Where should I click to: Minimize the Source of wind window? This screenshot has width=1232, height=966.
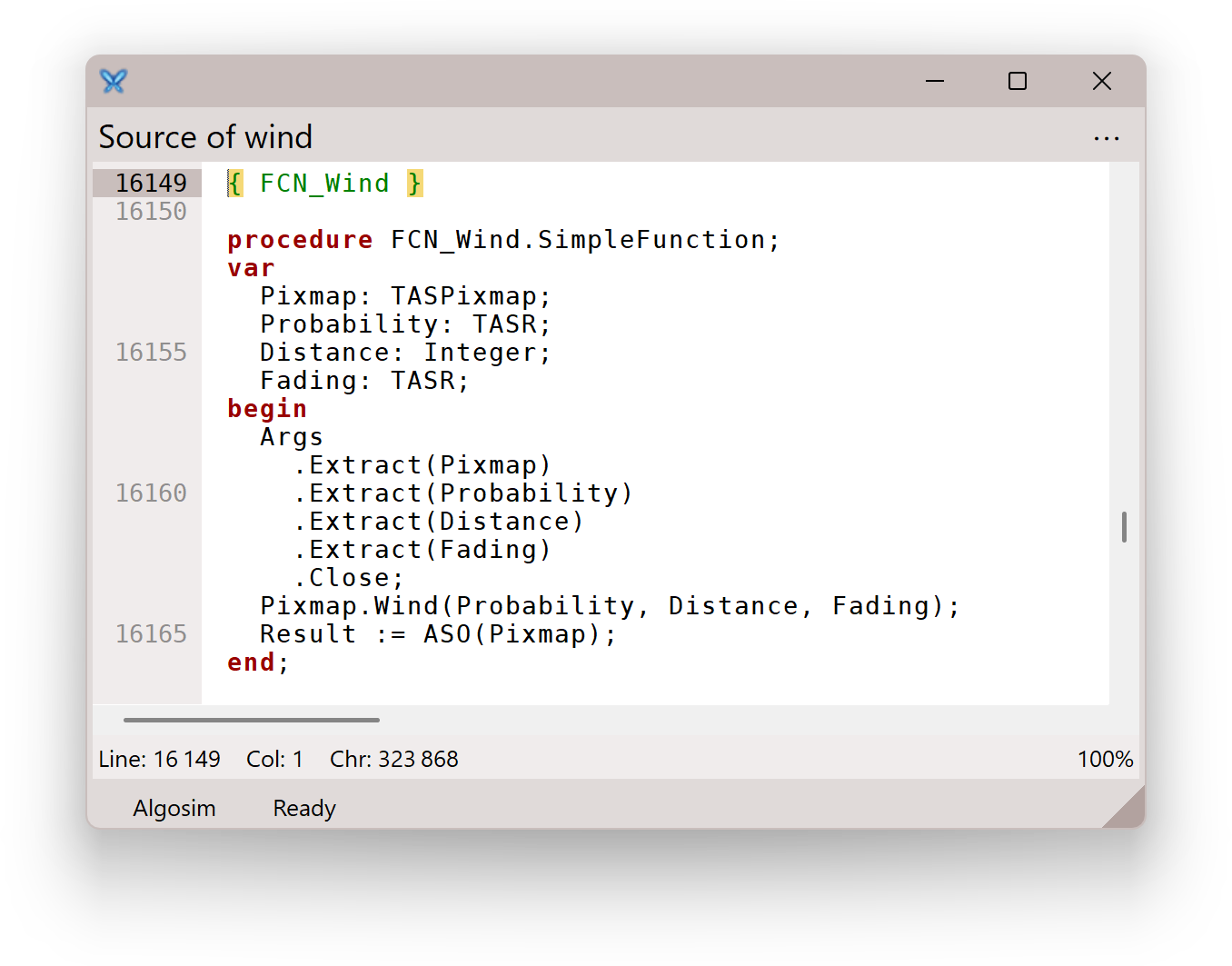coord(935,81)
